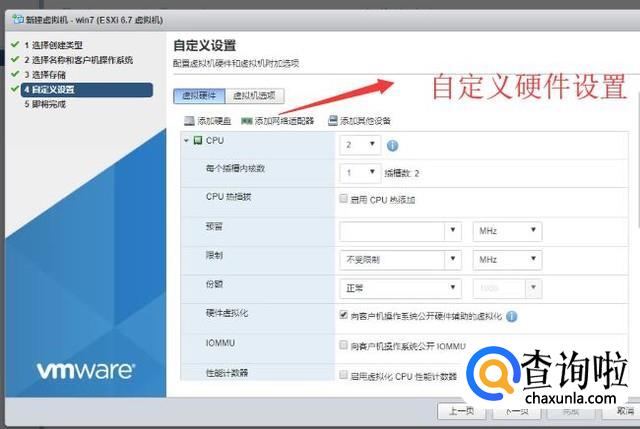Collapse the CPU section triangle

click(186, 140)
